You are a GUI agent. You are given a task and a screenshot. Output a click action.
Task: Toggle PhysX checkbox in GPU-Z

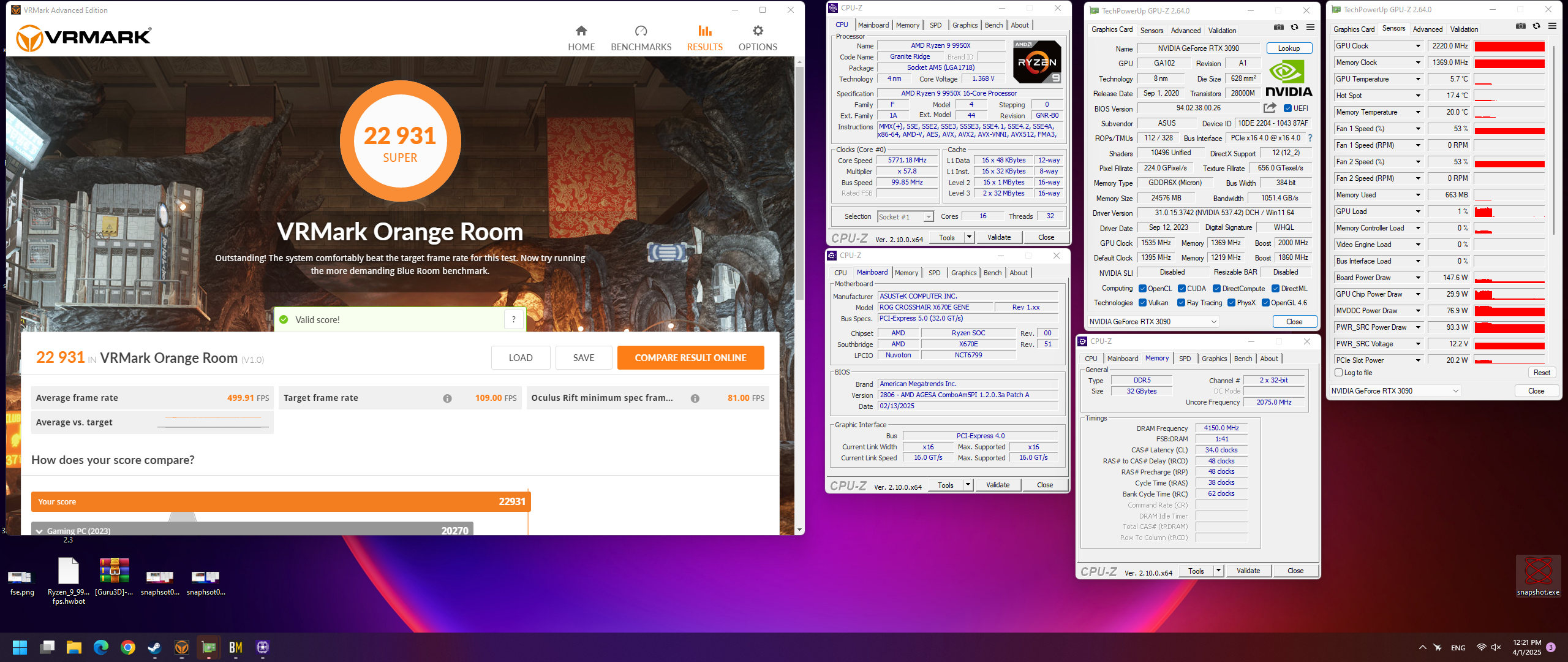tap(1231, 303)
